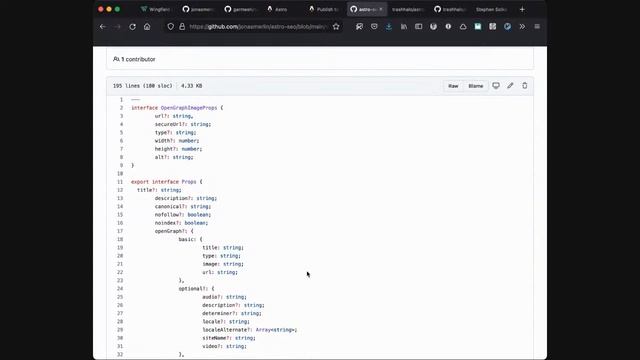Focus the github.com URL address field

(x=258, y=27)
